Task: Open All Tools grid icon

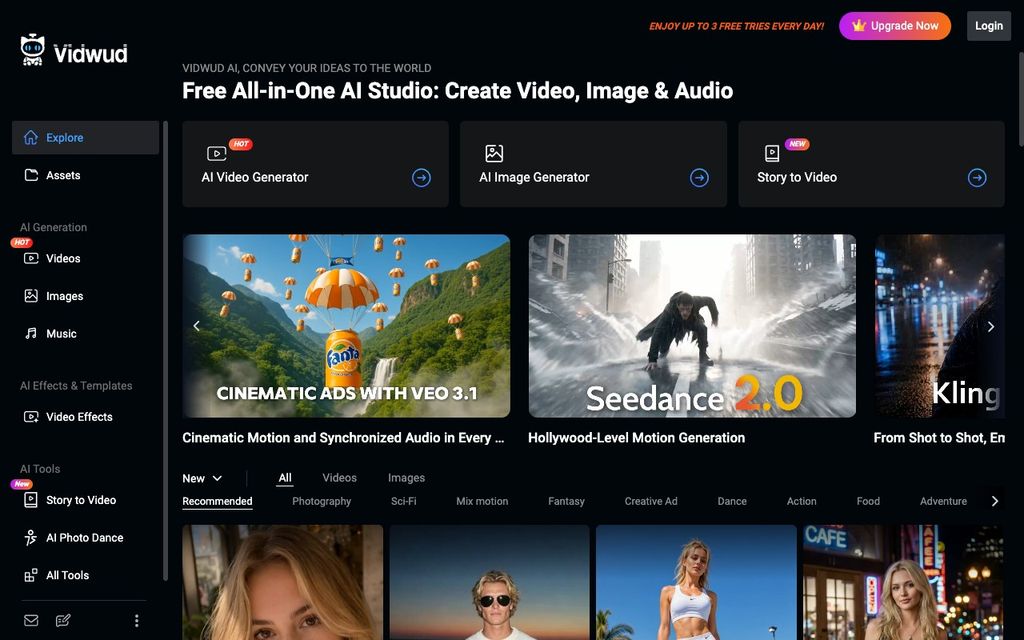Action: tap(31, 575)
